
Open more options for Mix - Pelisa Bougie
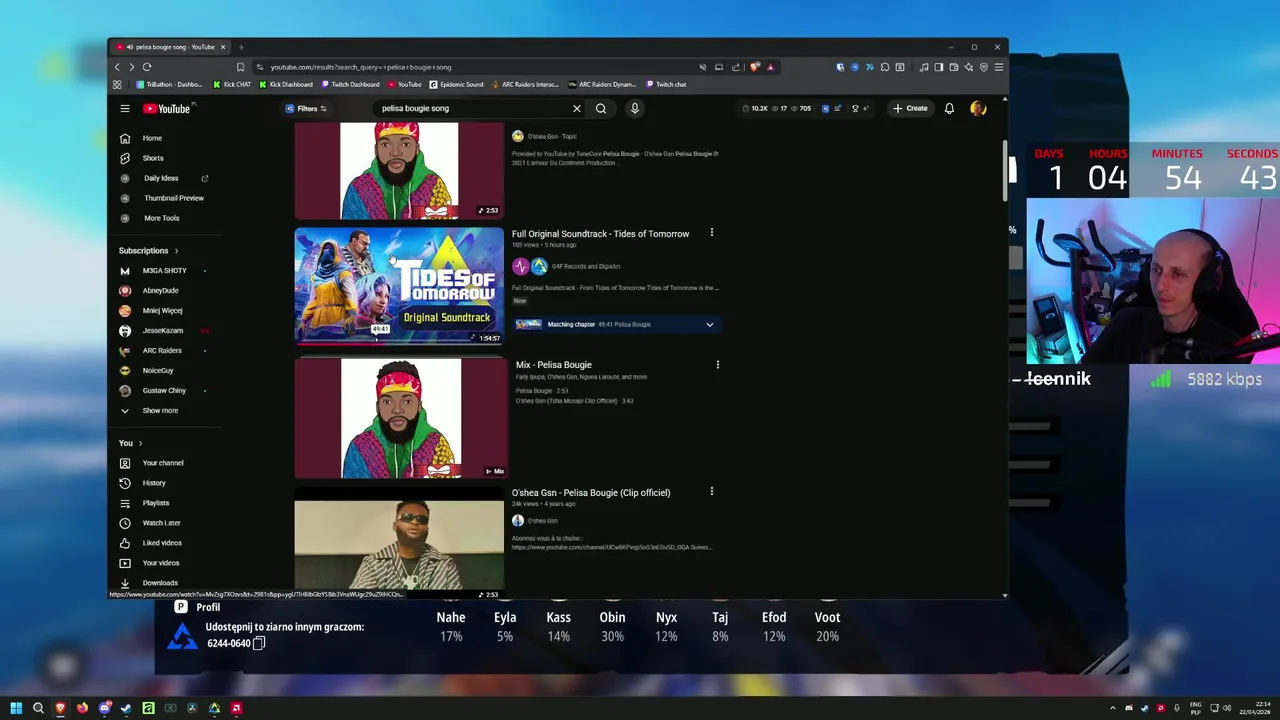coord(717,365)
